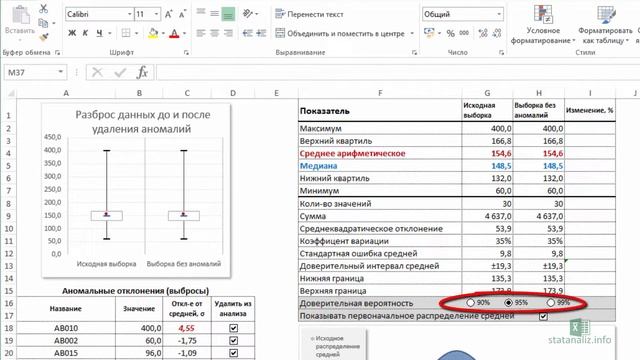Screen dimensions: 640x360
Task: Toggle the Показывать первоначальное распределение checkbox
Action: 543,316
